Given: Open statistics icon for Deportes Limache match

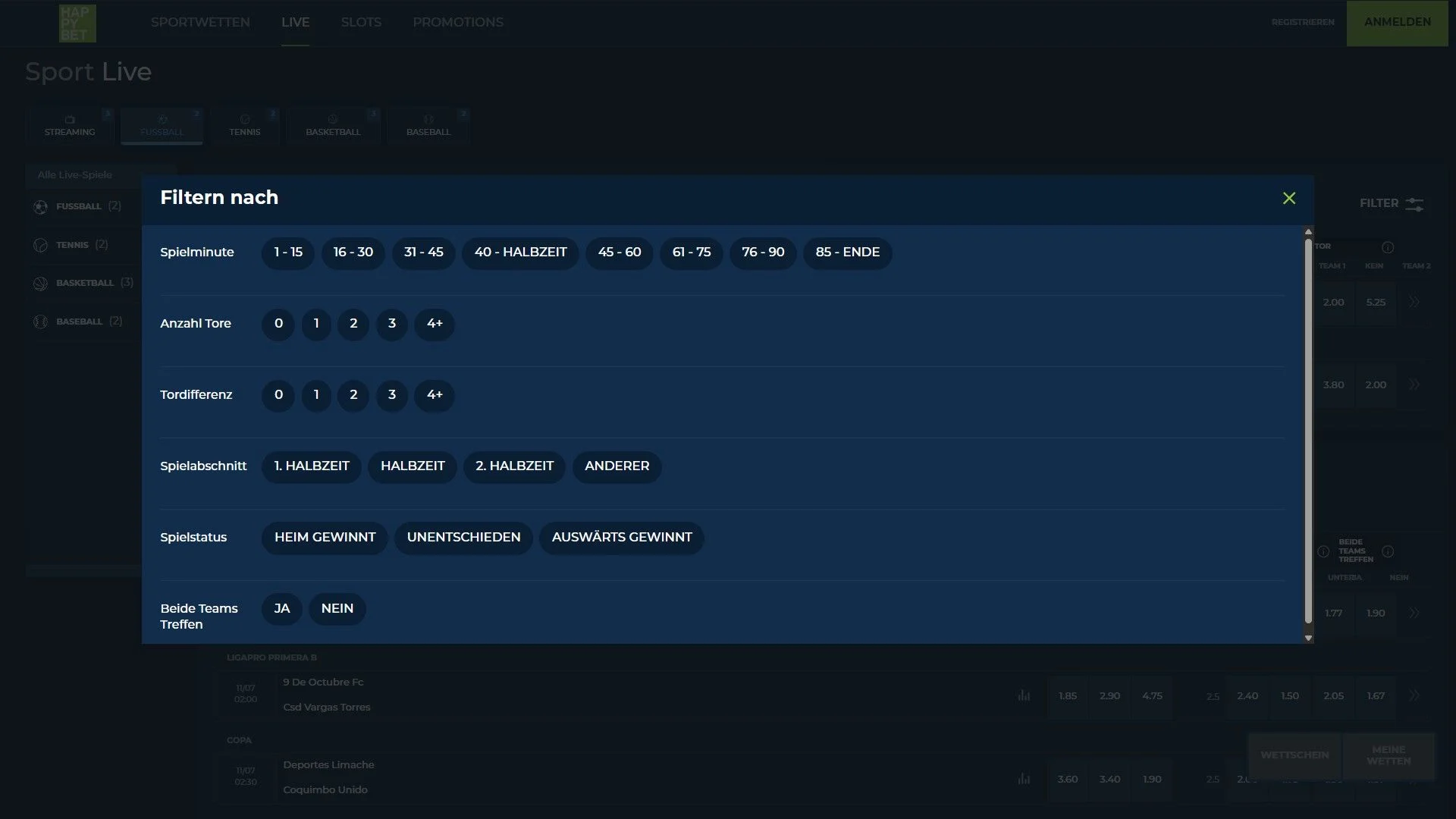Looking at the screenshot, I should click(x=1024, y=779).
